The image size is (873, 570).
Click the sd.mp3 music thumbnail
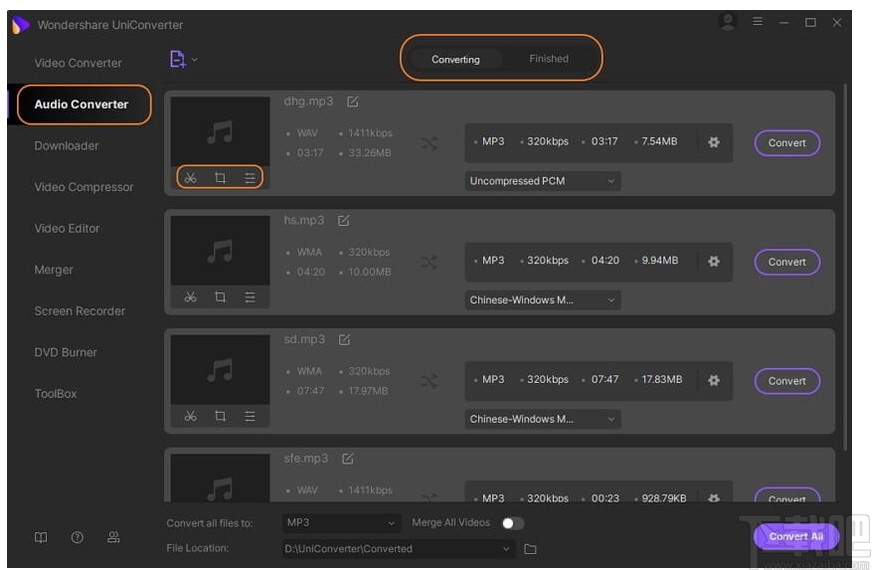pyautogui.click(x=220, y=370)
